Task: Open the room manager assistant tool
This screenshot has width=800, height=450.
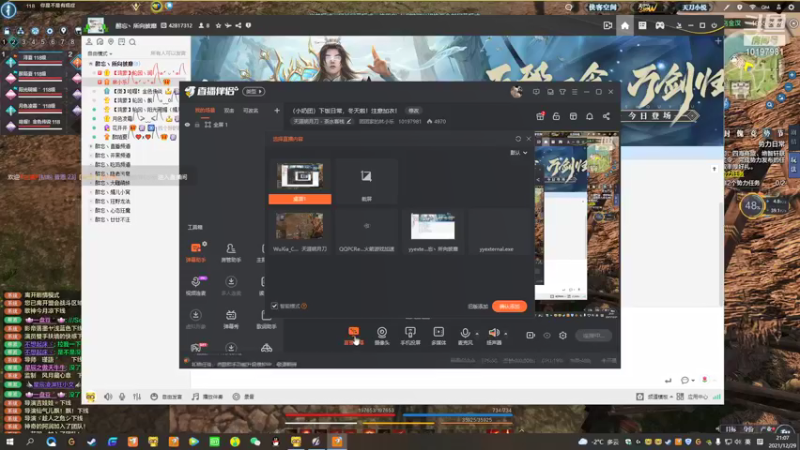Action: coord(231,252)
